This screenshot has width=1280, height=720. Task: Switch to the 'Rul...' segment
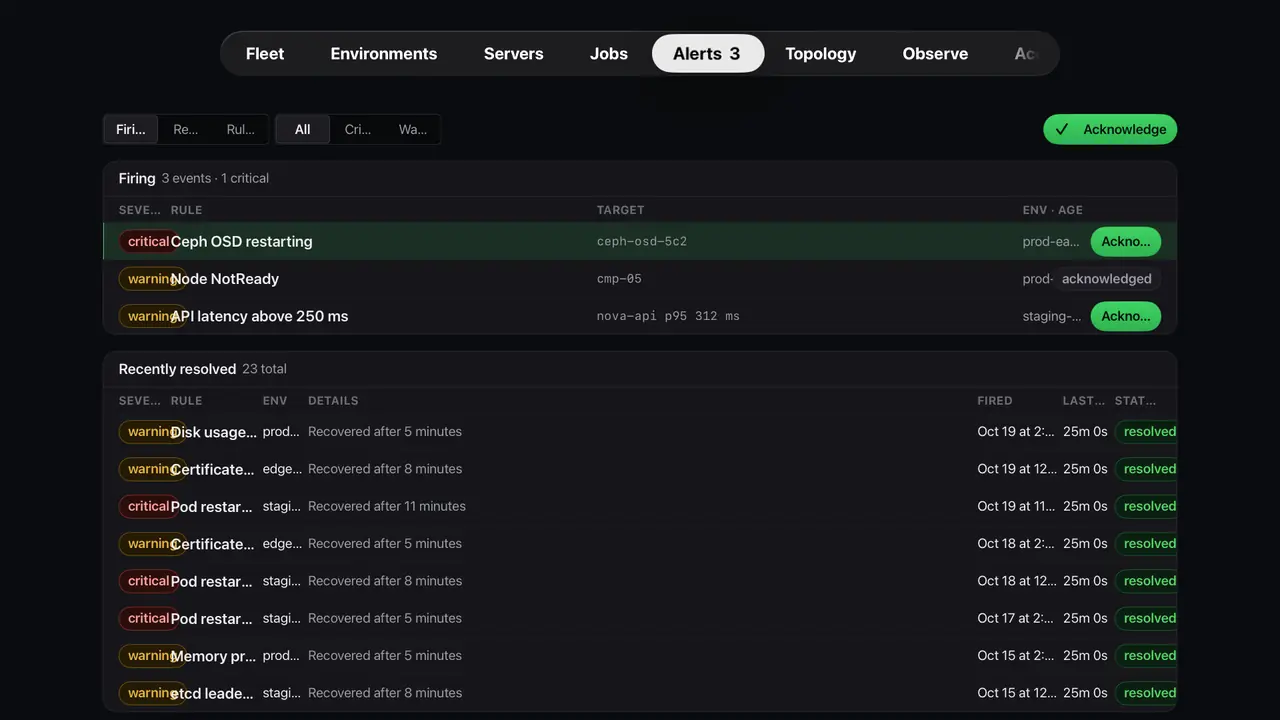[240, 129]
